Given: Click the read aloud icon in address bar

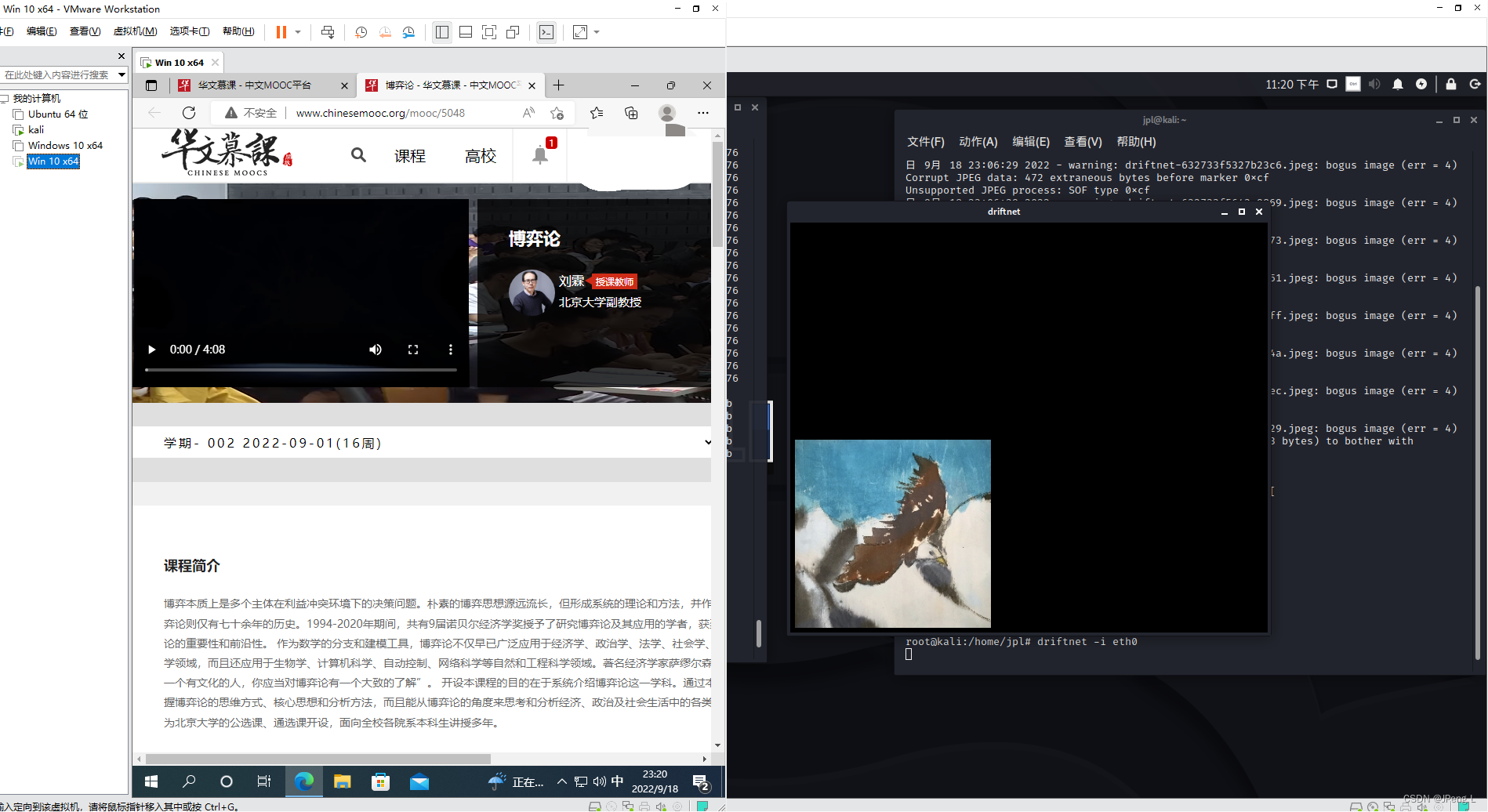Looking at the screenshot, I should click(529, 113).
